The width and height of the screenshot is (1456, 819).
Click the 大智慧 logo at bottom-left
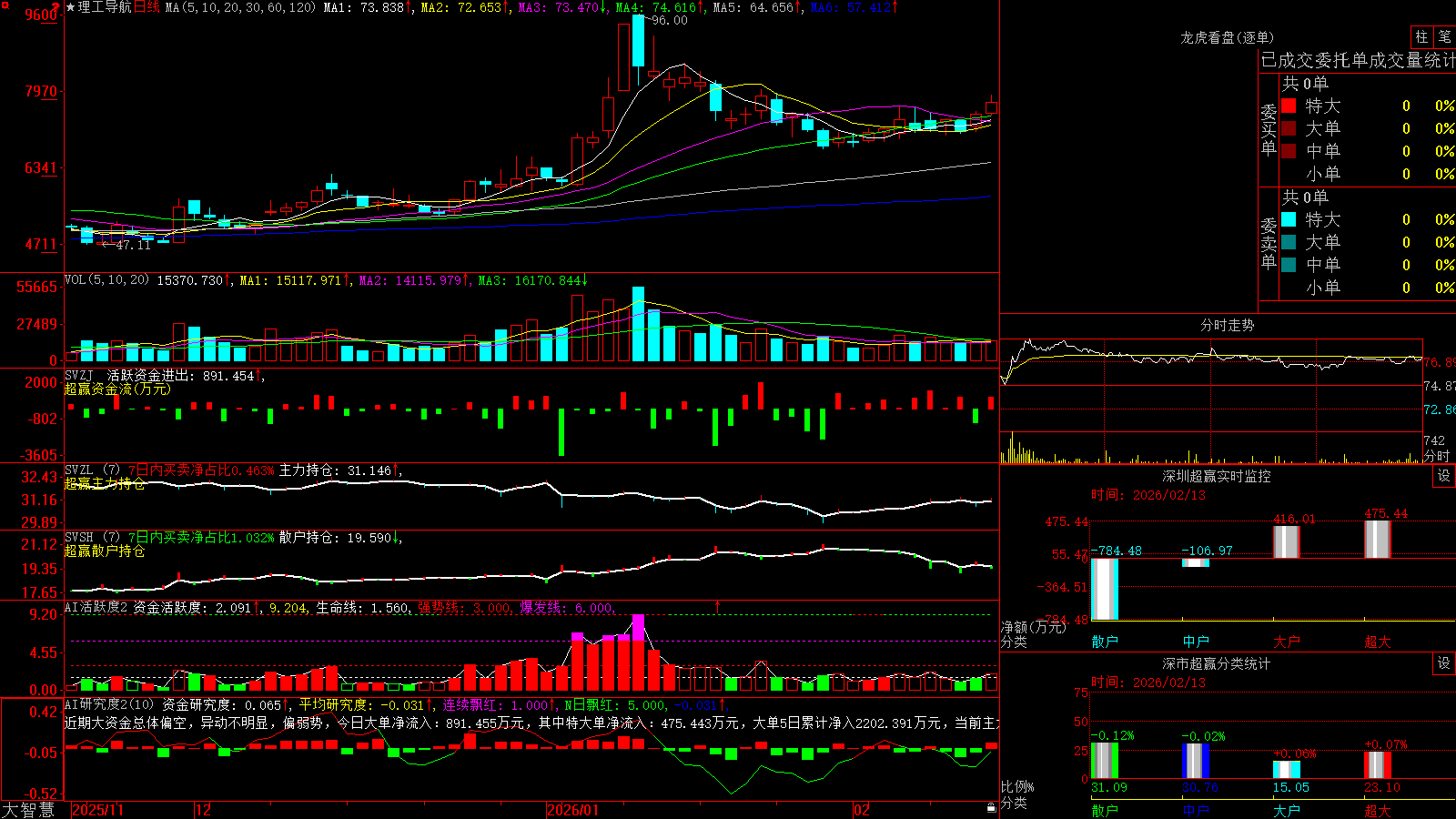click(28, 810)
